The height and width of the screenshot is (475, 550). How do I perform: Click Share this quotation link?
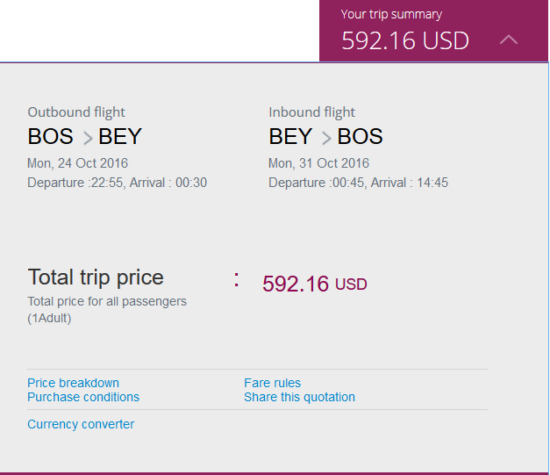coord(300,397)
